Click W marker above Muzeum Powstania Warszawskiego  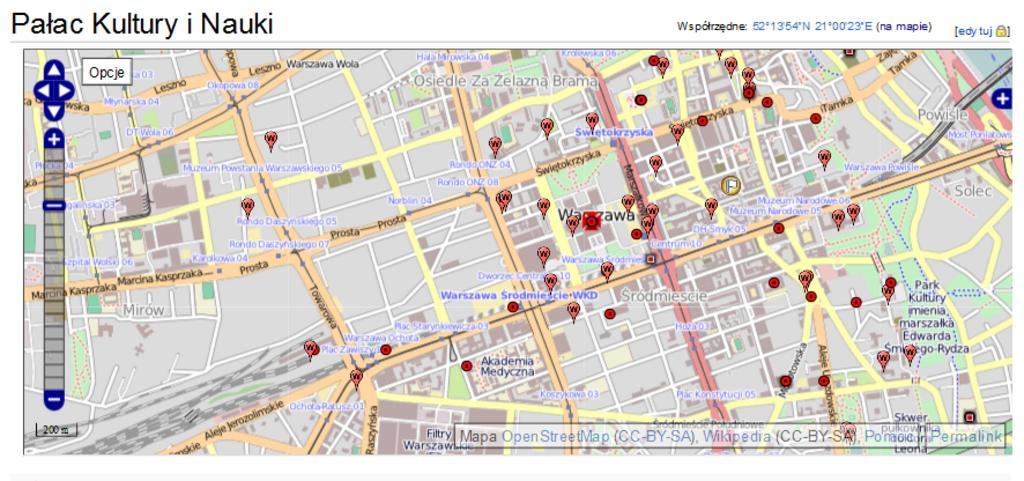tap(270, 140)
